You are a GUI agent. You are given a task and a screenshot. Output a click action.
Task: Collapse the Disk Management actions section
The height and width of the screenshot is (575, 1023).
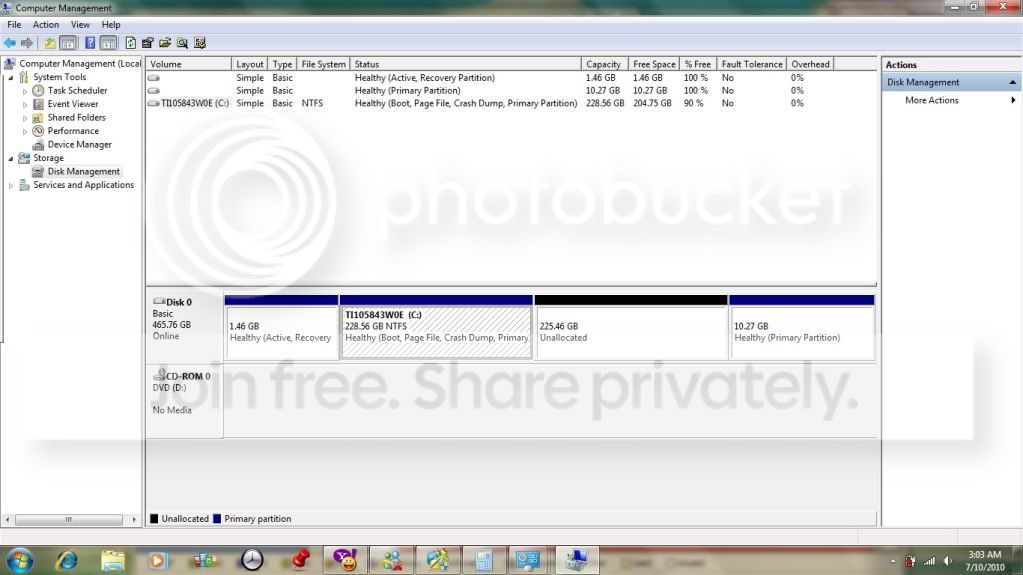(1013, 82)
